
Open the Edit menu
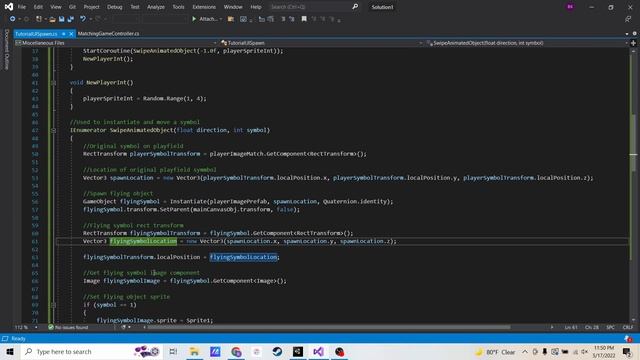click(38, 7)
